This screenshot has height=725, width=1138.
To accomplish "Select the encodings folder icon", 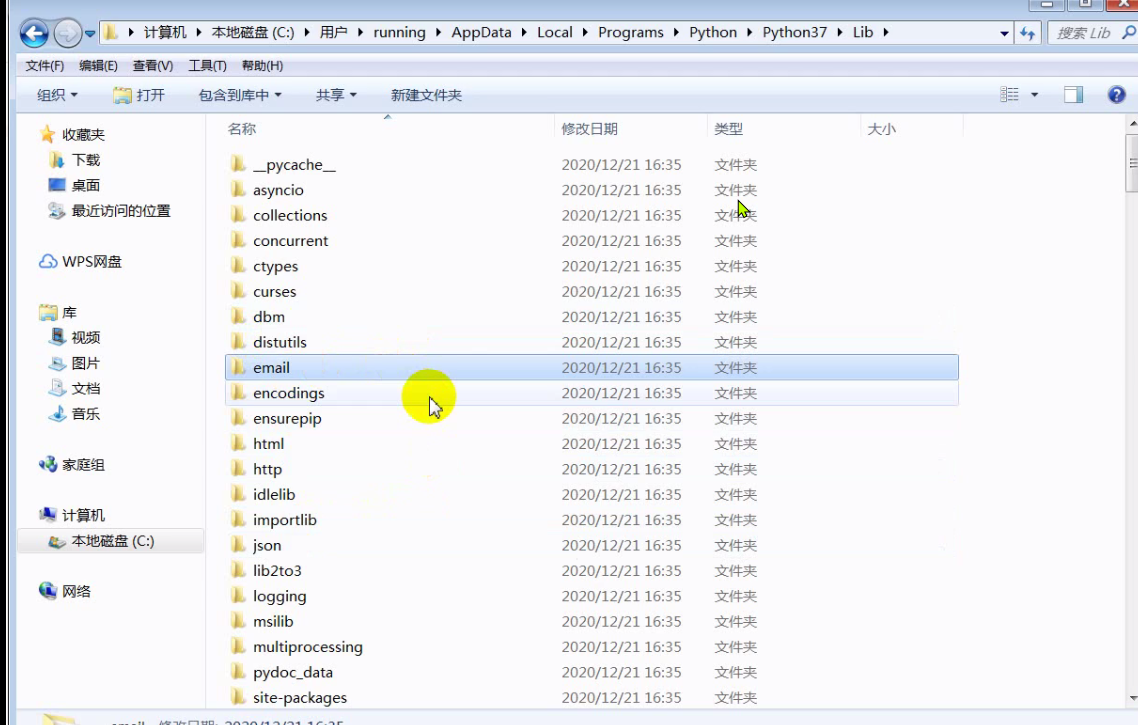I will (x=238, y=393).
